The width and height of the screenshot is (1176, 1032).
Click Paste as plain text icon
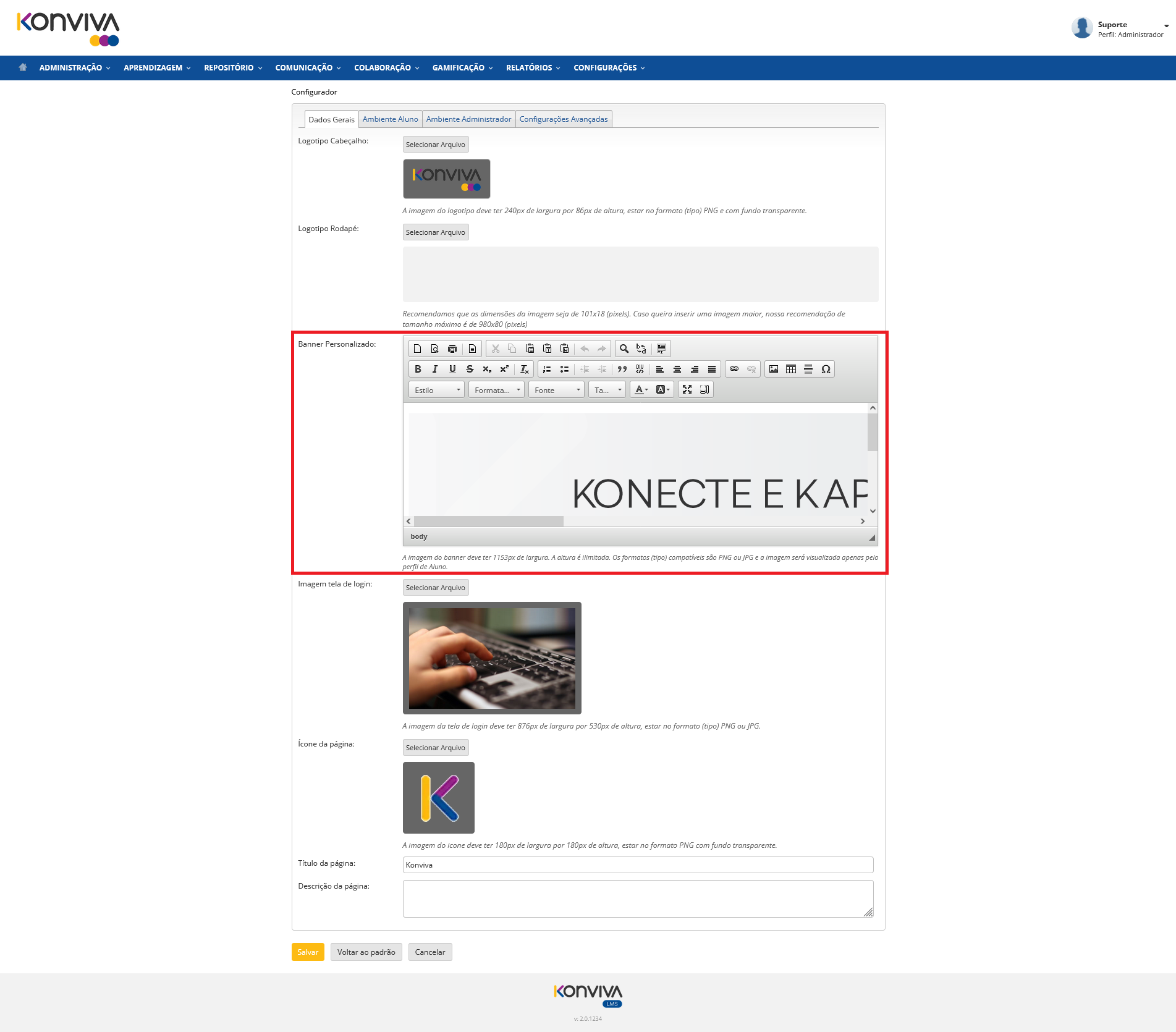click(547, 349)
